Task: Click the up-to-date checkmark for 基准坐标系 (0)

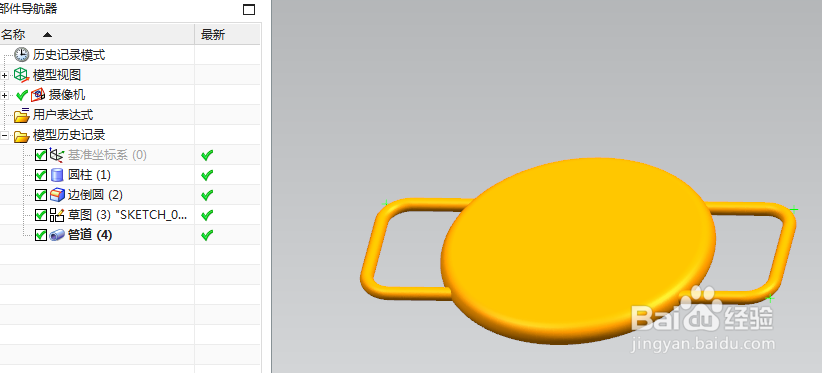Action: [207, 155]
